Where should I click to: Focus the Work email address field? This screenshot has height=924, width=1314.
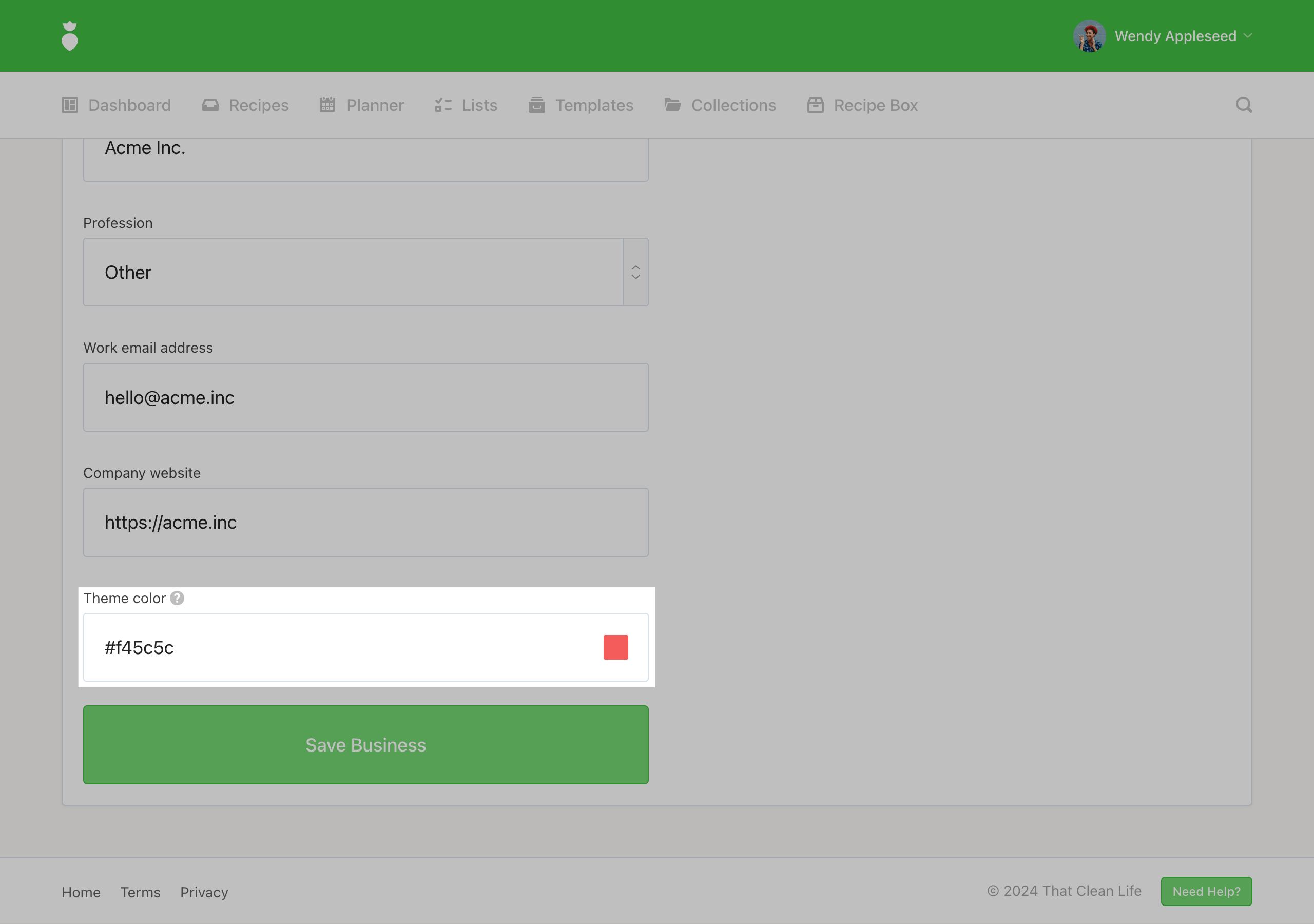click(x=365, y=397)
